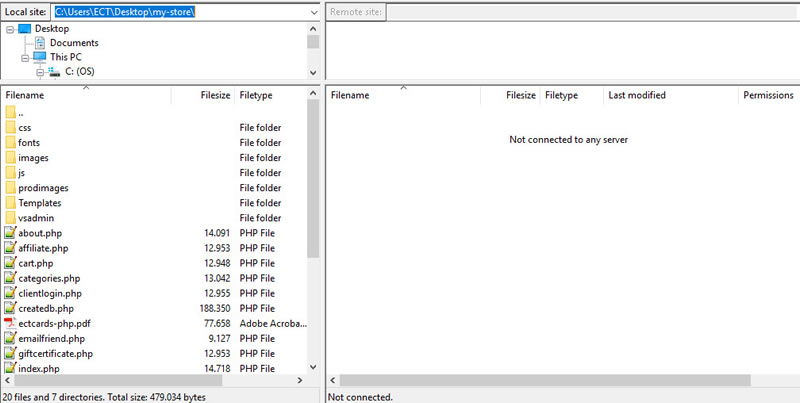Click the 77.658 filesize value
800x403 pixels.
(x=217, y=323)
